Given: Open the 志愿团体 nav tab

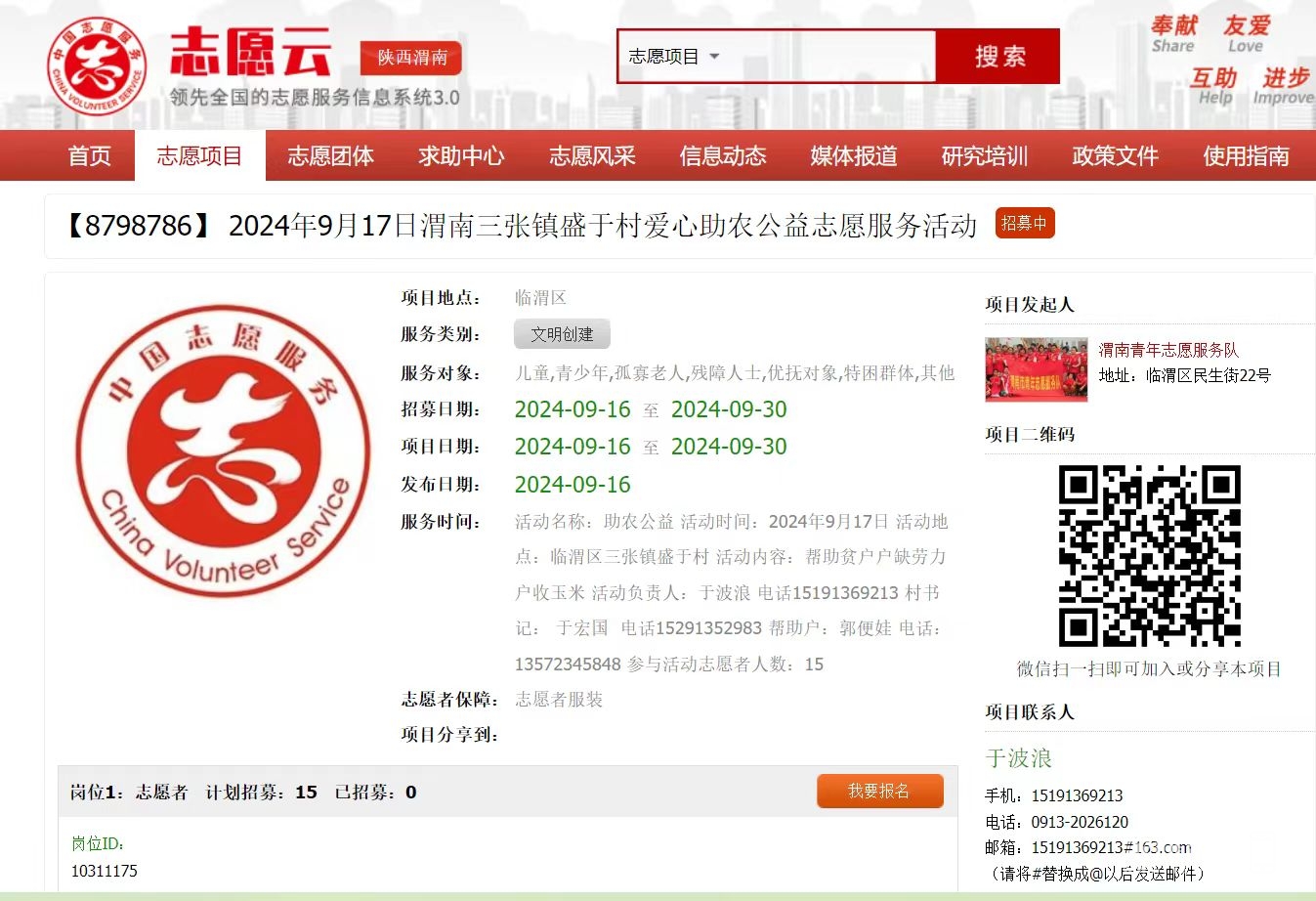Looking at the screenshot, I should (x=331, y=156).
